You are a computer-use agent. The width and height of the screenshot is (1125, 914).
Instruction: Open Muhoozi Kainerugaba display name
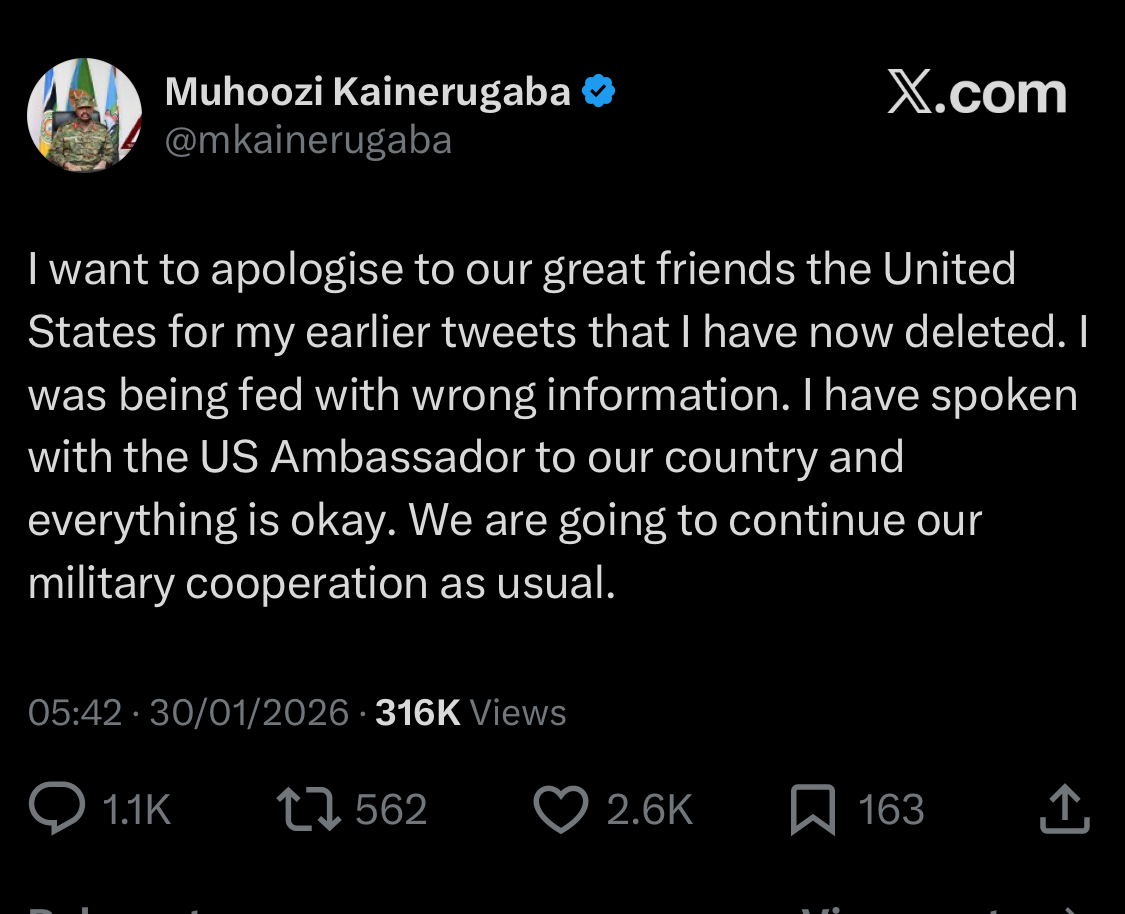[x=367, y=93]
